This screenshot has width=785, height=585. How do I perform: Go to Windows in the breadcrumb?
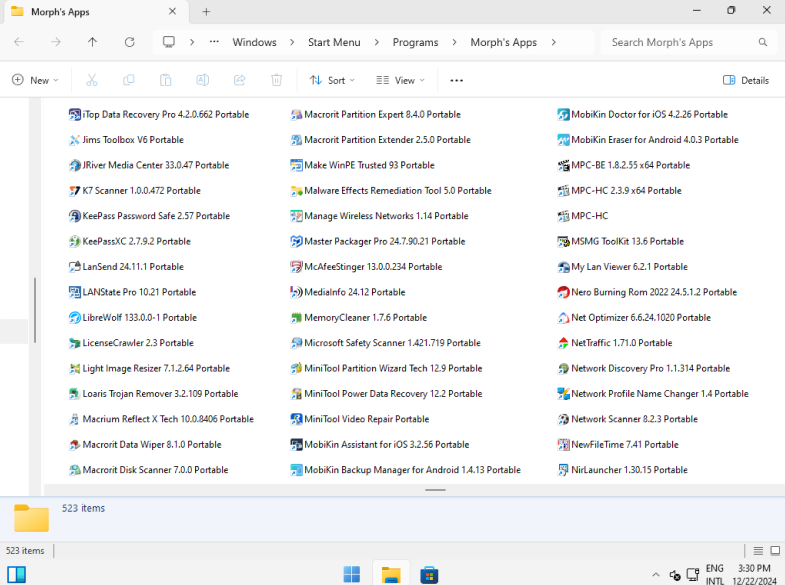tap(254, 43)
